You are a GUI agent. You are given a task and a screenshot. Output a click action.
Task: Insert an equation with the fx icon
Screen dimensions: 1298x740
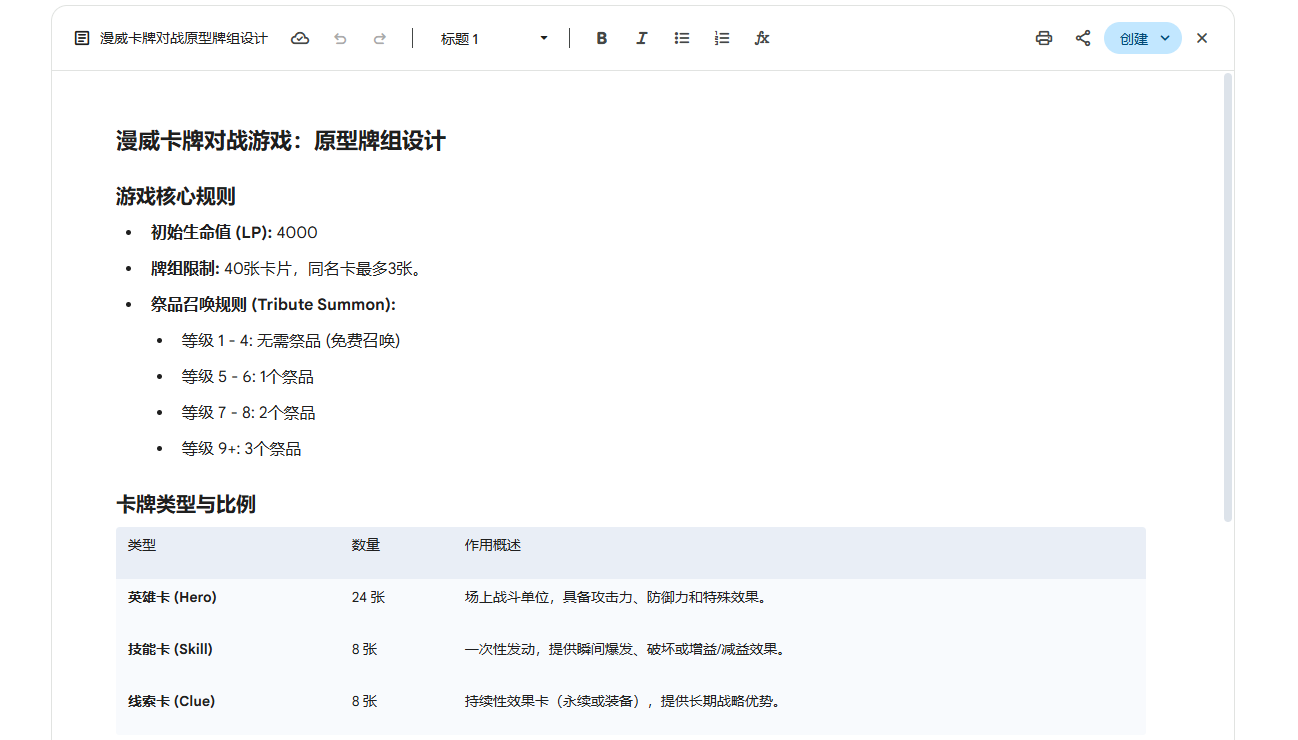[762, 38]
